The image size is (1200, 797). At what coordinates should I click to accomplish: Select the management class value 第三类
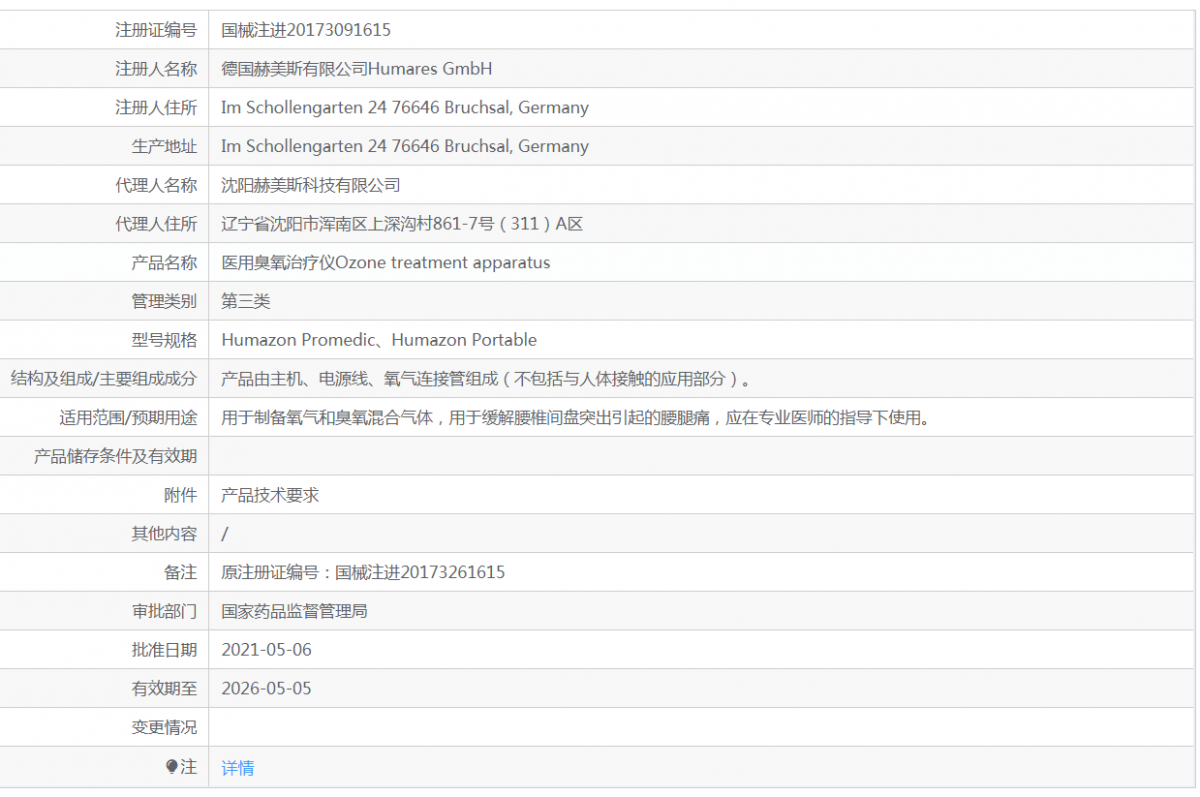[246, 301]
